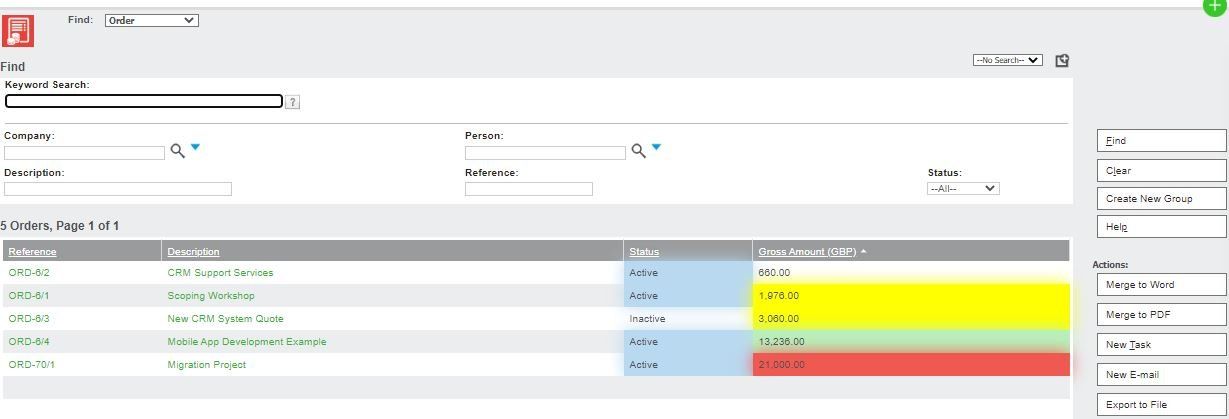Expand the blue arrow next to Company
1229x419 pixels.
pos(195,147)
